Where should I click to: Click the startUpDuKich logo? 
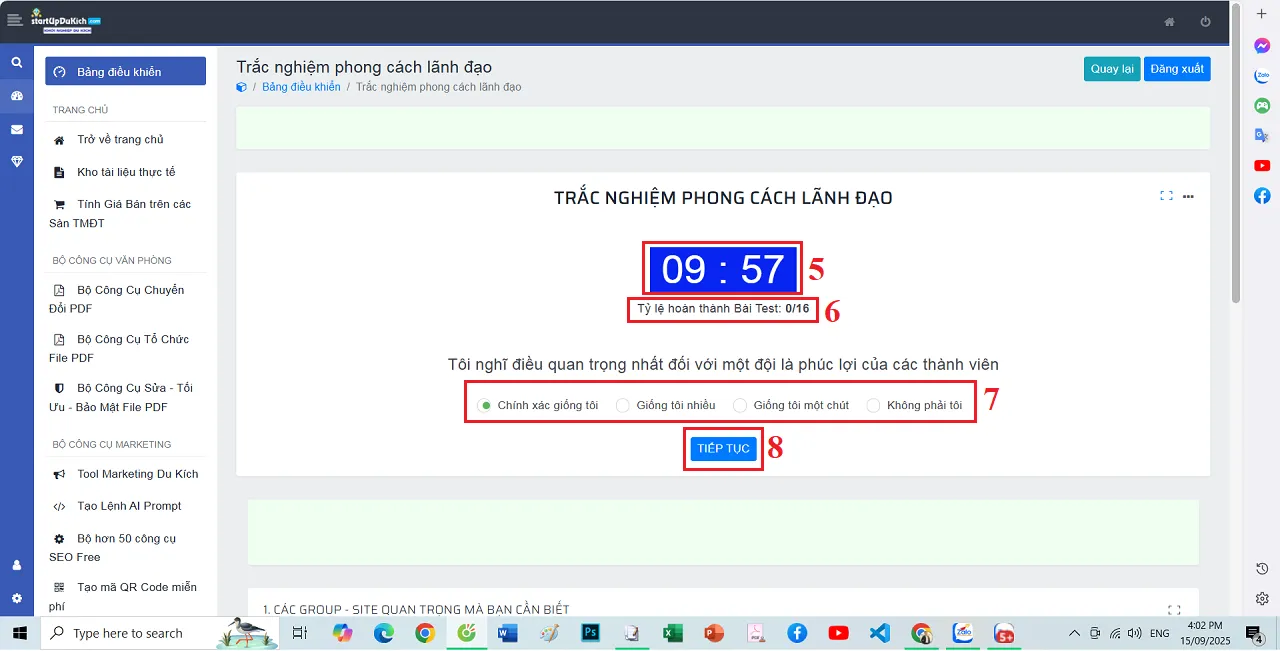65,20
